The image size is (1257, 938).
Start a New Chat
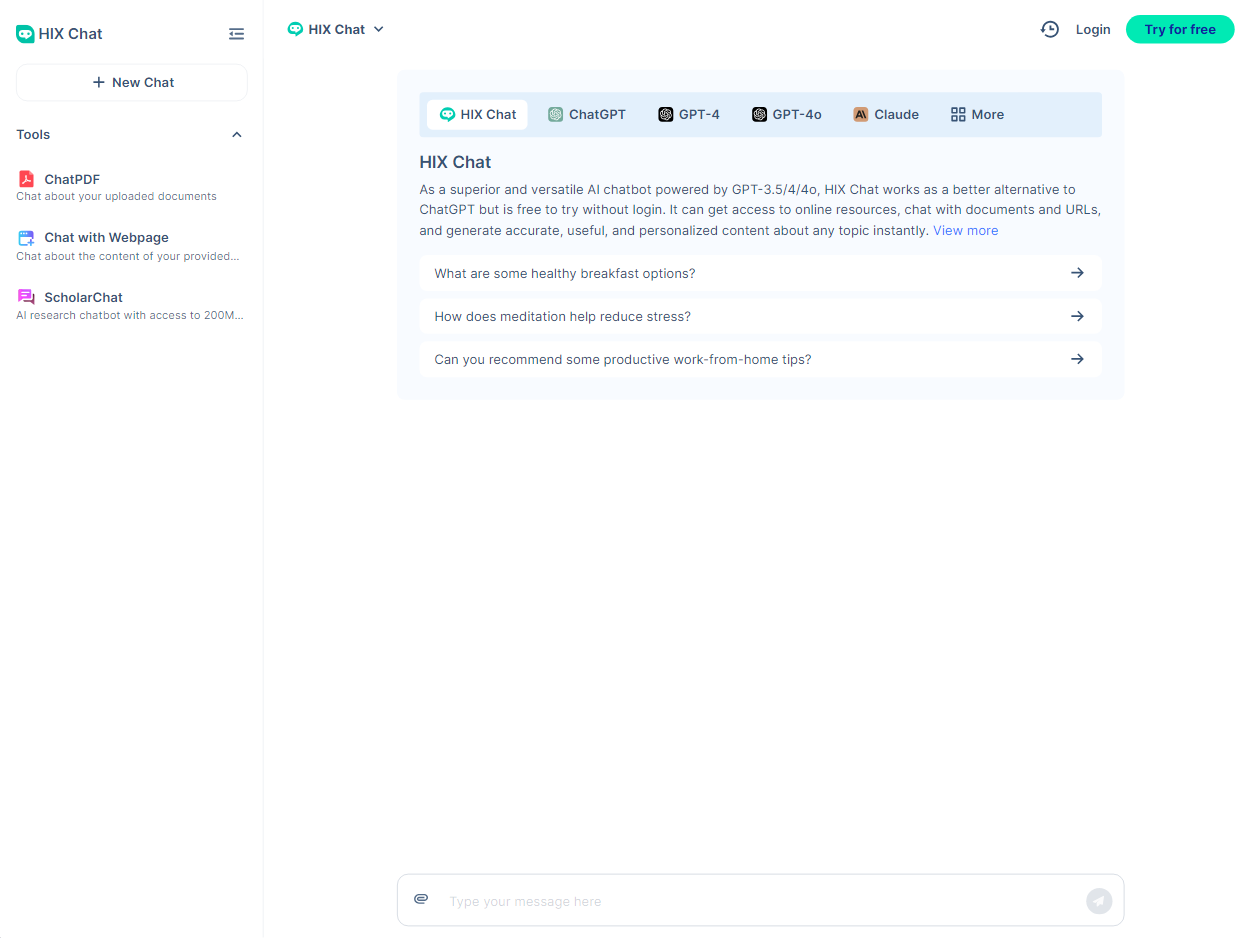132,83
